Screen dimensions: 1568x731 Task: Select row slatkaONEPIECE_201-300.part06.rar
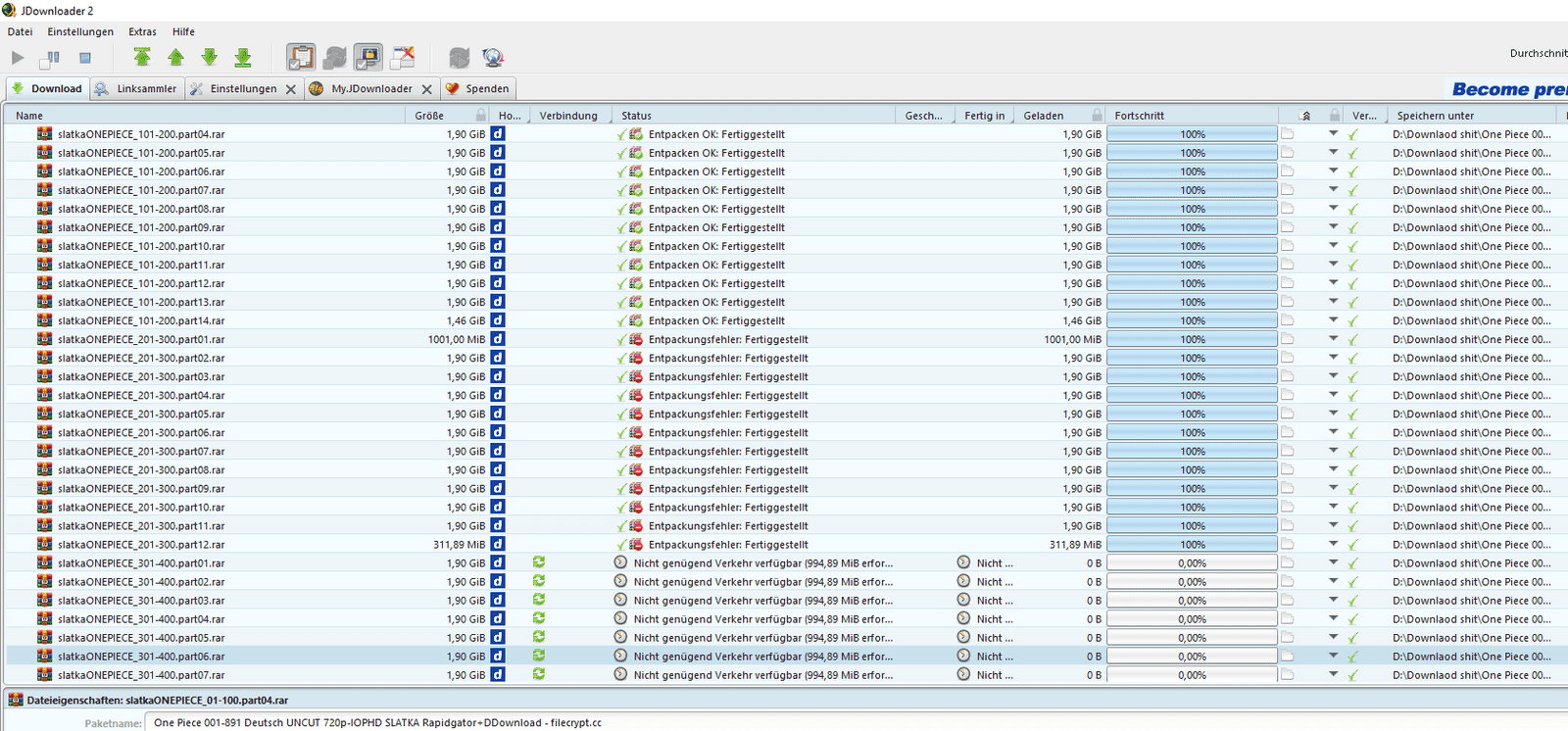(784, 432)
